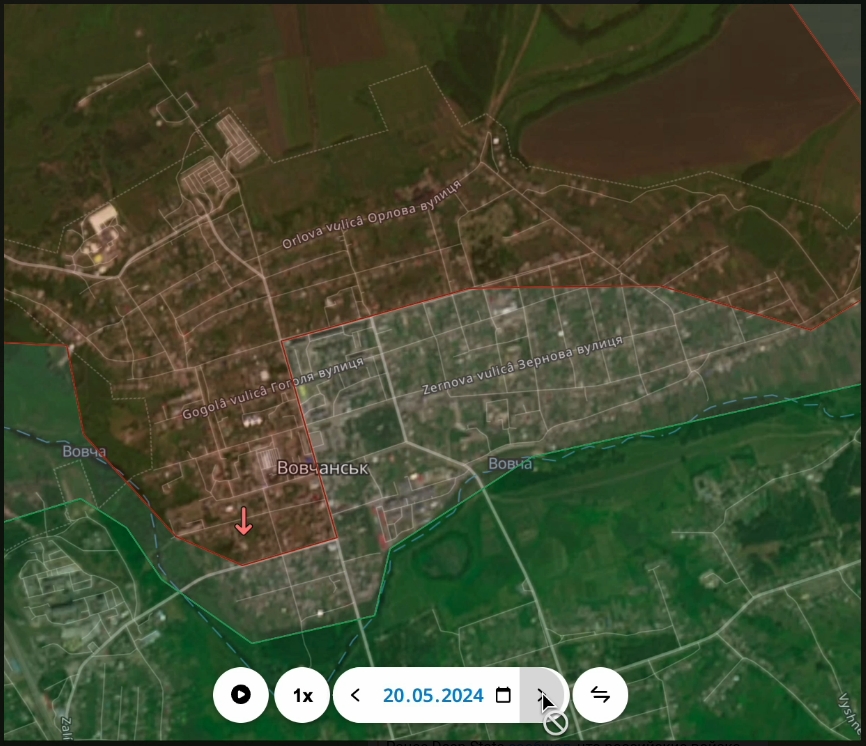
Task: Advance to the next date
Action: tap(542, 694)
